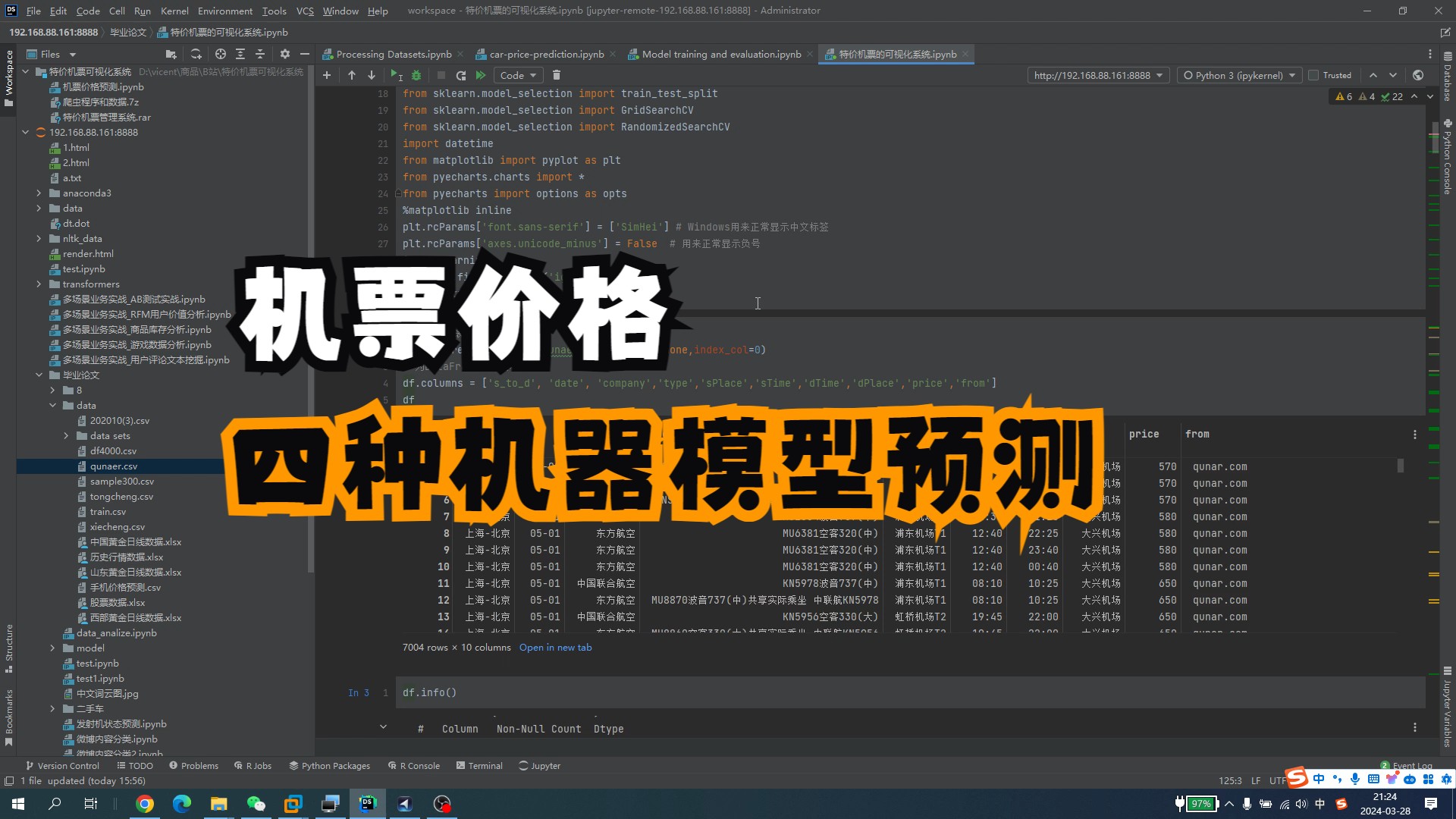The height and width of the screenshot is (819, 1456).
Task: Open the Files panel settings gear
Action: click(284, 54)
